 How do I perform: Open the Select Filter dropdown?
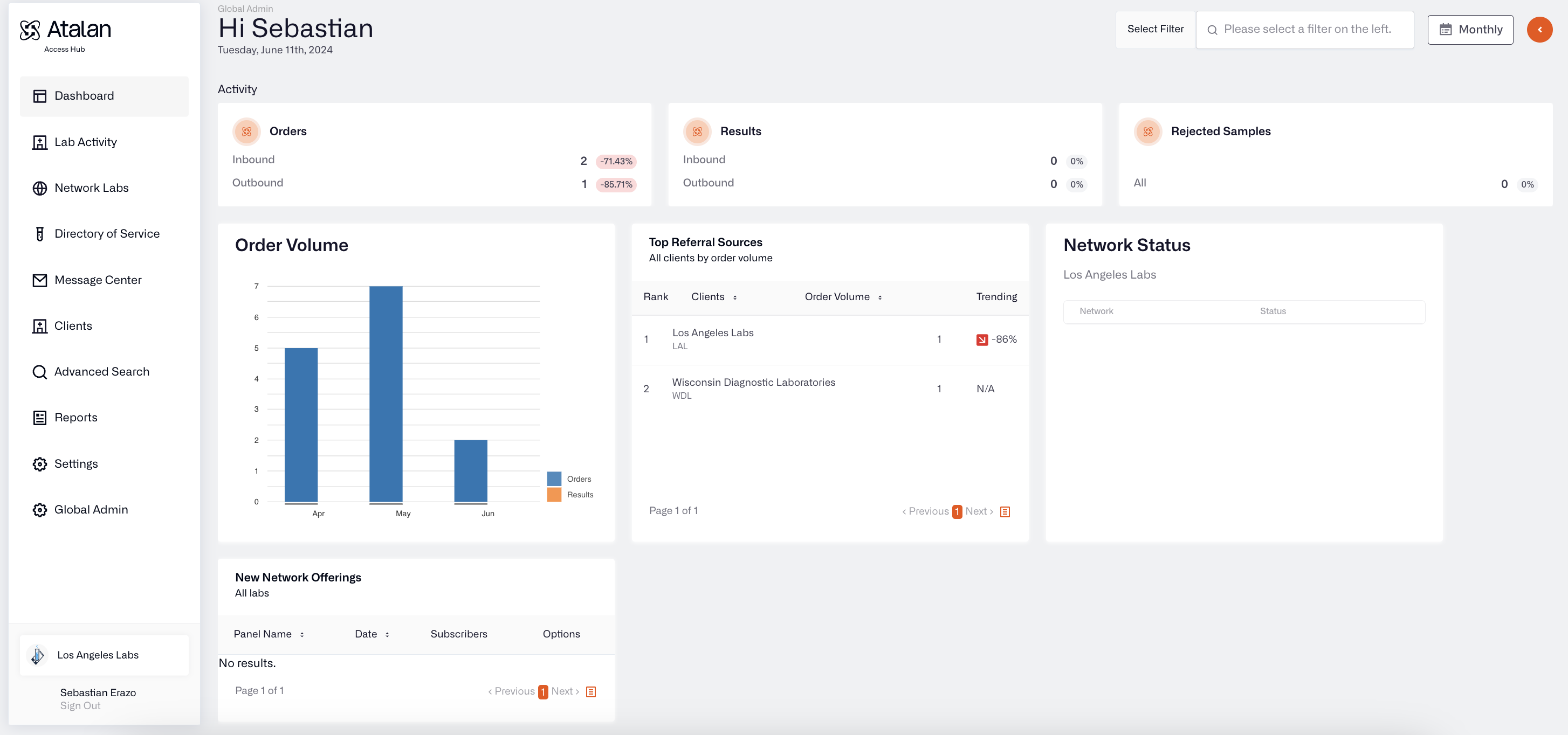tap(1154, 29)
